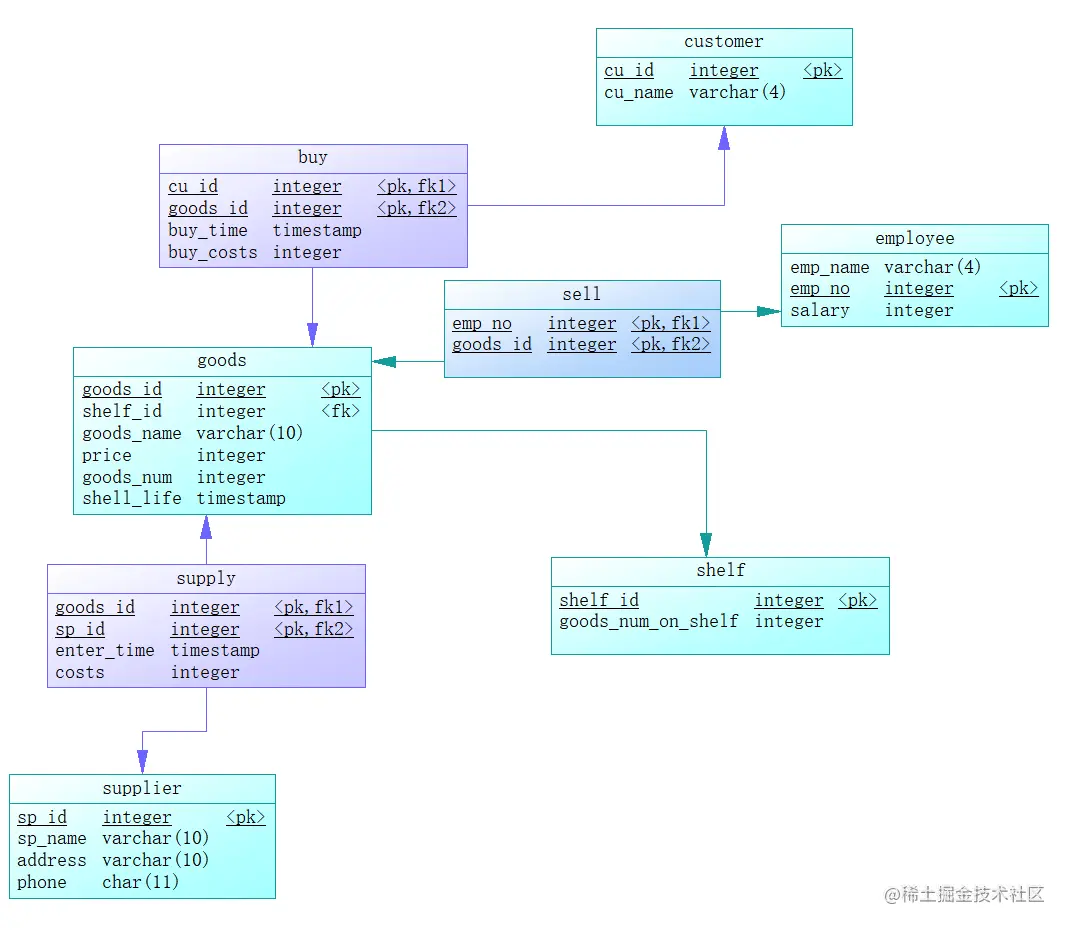This screenshot has height=930, width=1070.
Task: Select the employee table header
Action: (914, 238)
